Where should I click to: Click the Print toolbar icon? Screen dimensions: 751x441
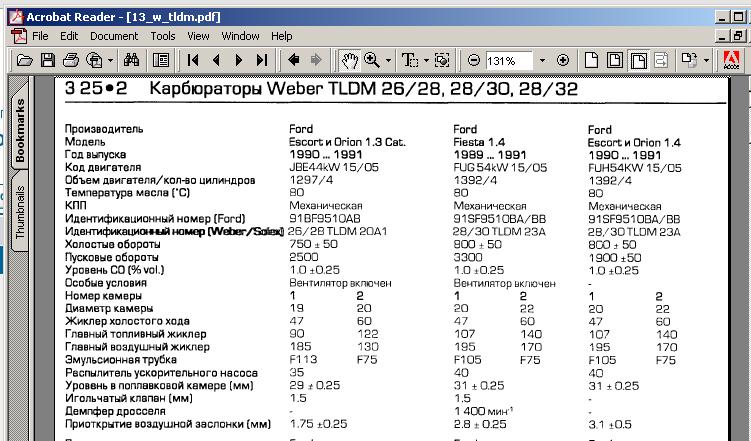(x=71, y=60)
